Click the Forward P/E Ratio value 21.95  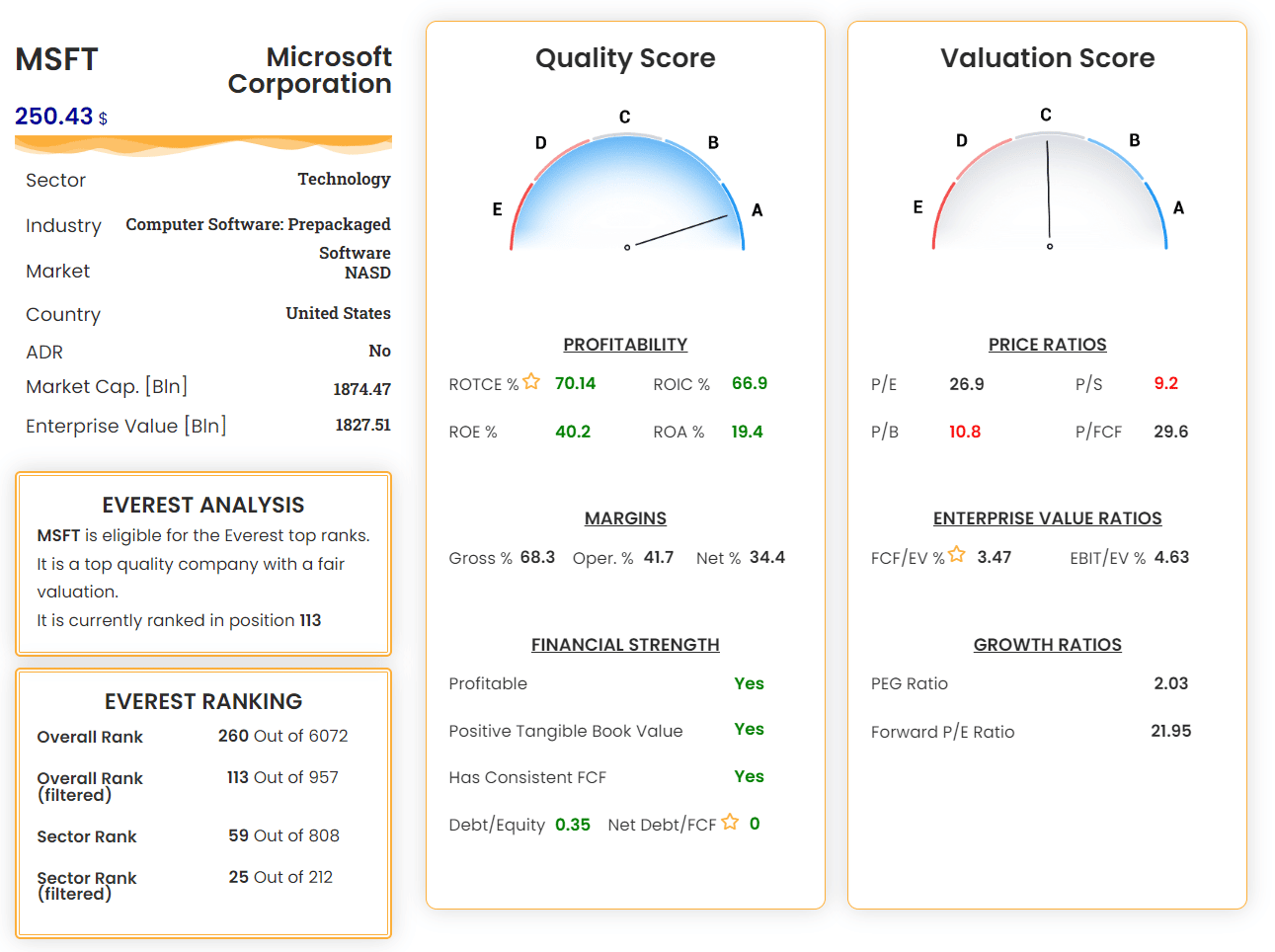[1171, 731]
